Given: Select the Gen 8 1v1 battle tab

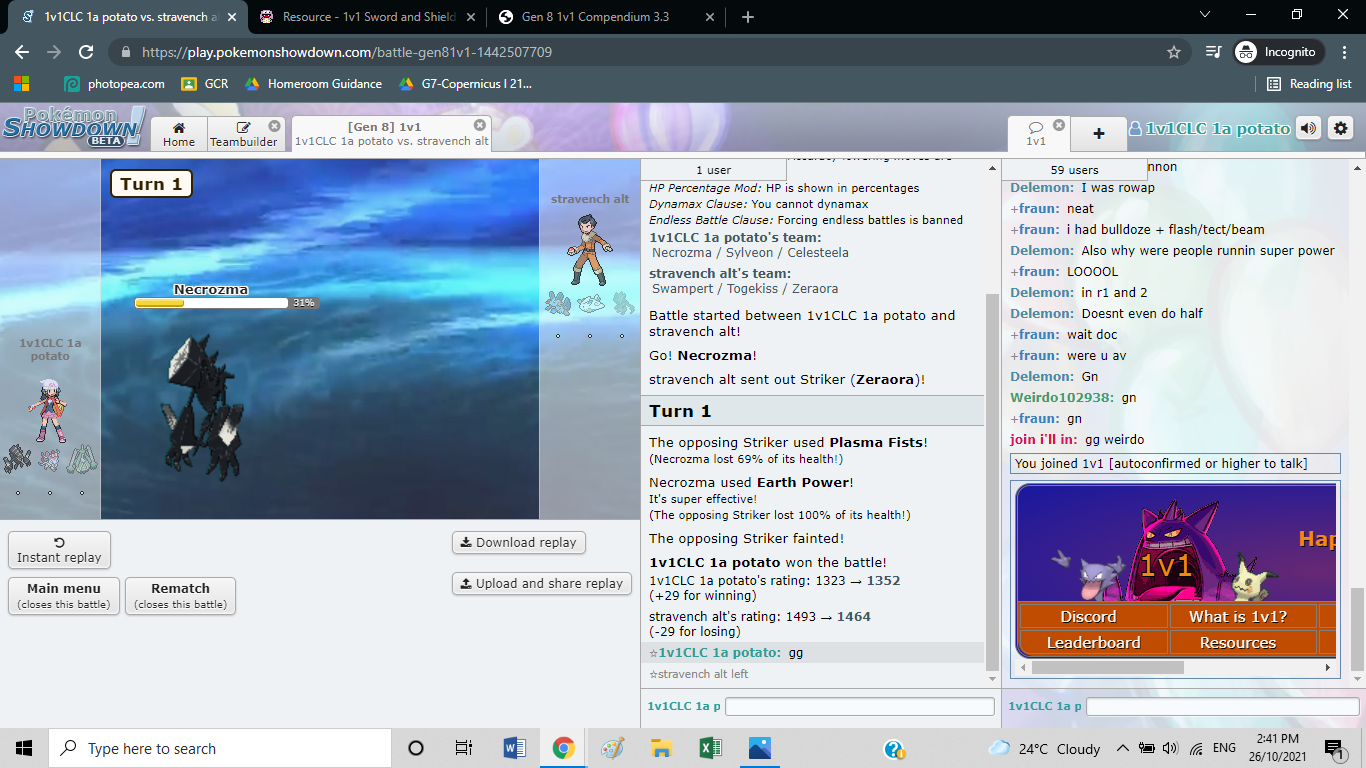Looking at the screenshot, I should click(391, 134).
